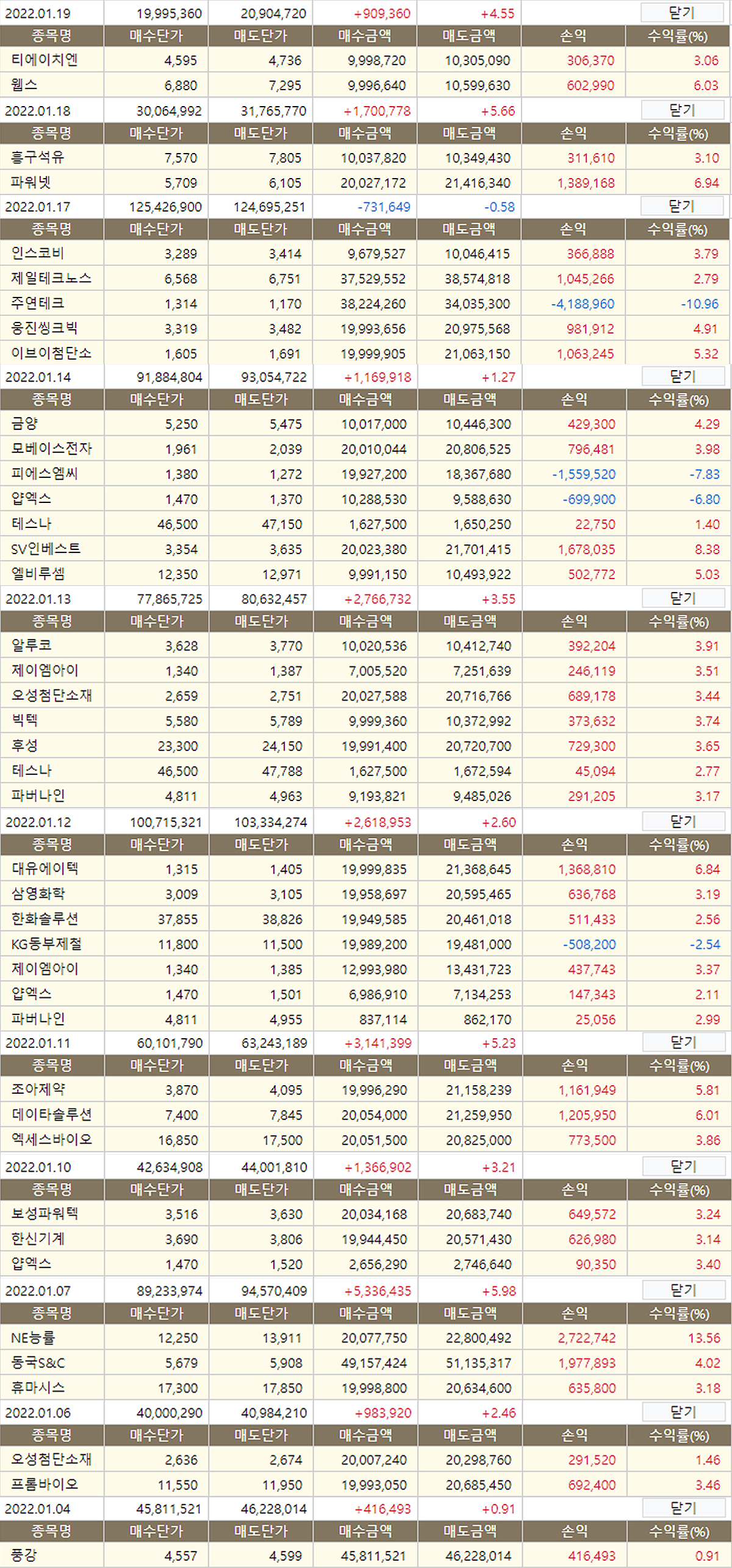The height and width of the screenshot is (1568, 732).
Task: Select the 보성파워텍 entry
Action: pos(45,1214)
